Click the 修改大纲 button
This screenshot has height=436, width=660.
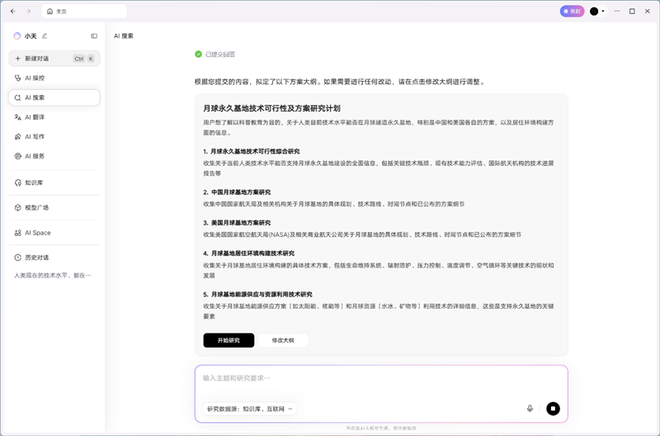283,340
